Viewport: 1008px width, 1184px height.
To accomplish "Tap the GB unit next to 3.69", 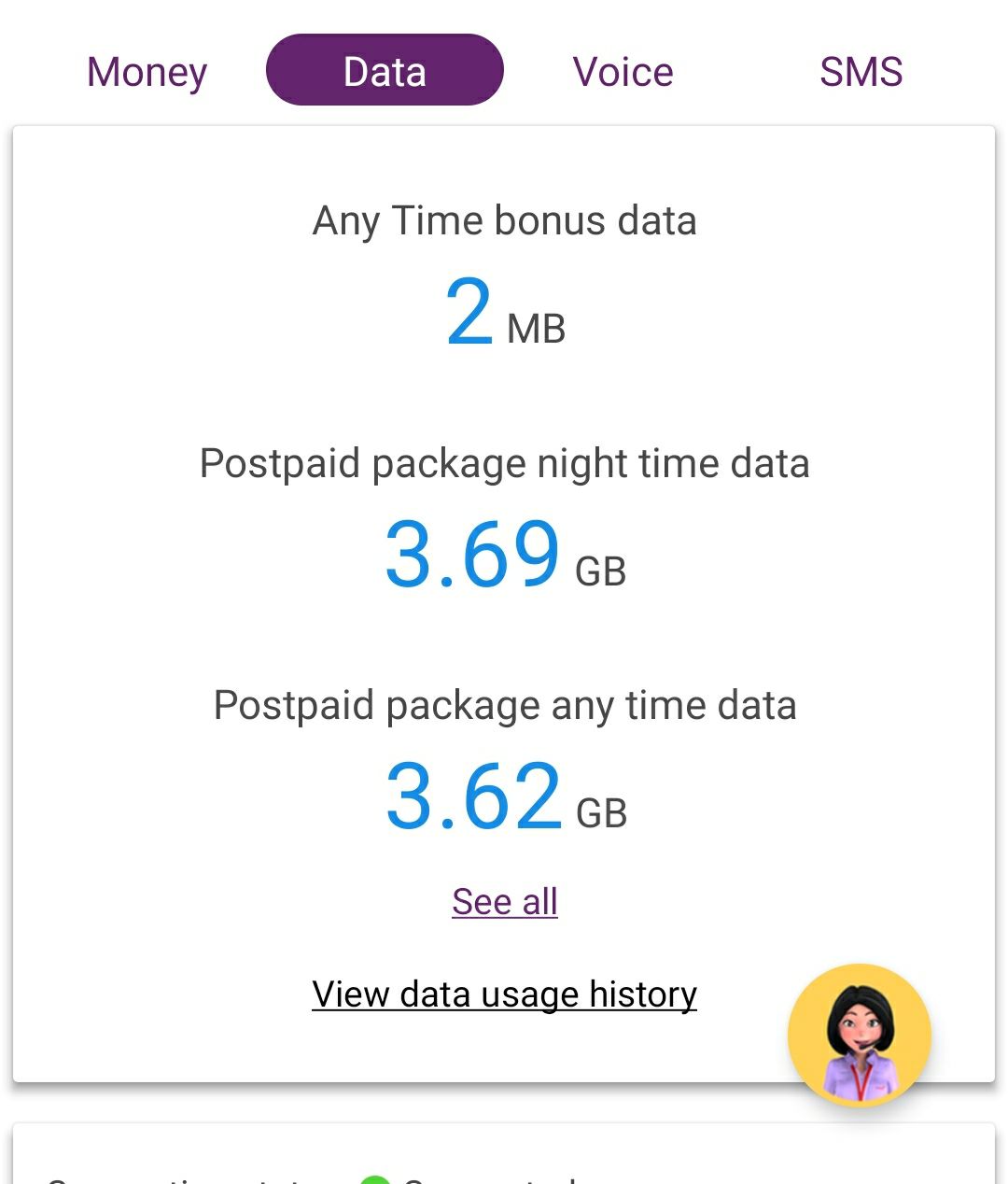I will point(600,571).
